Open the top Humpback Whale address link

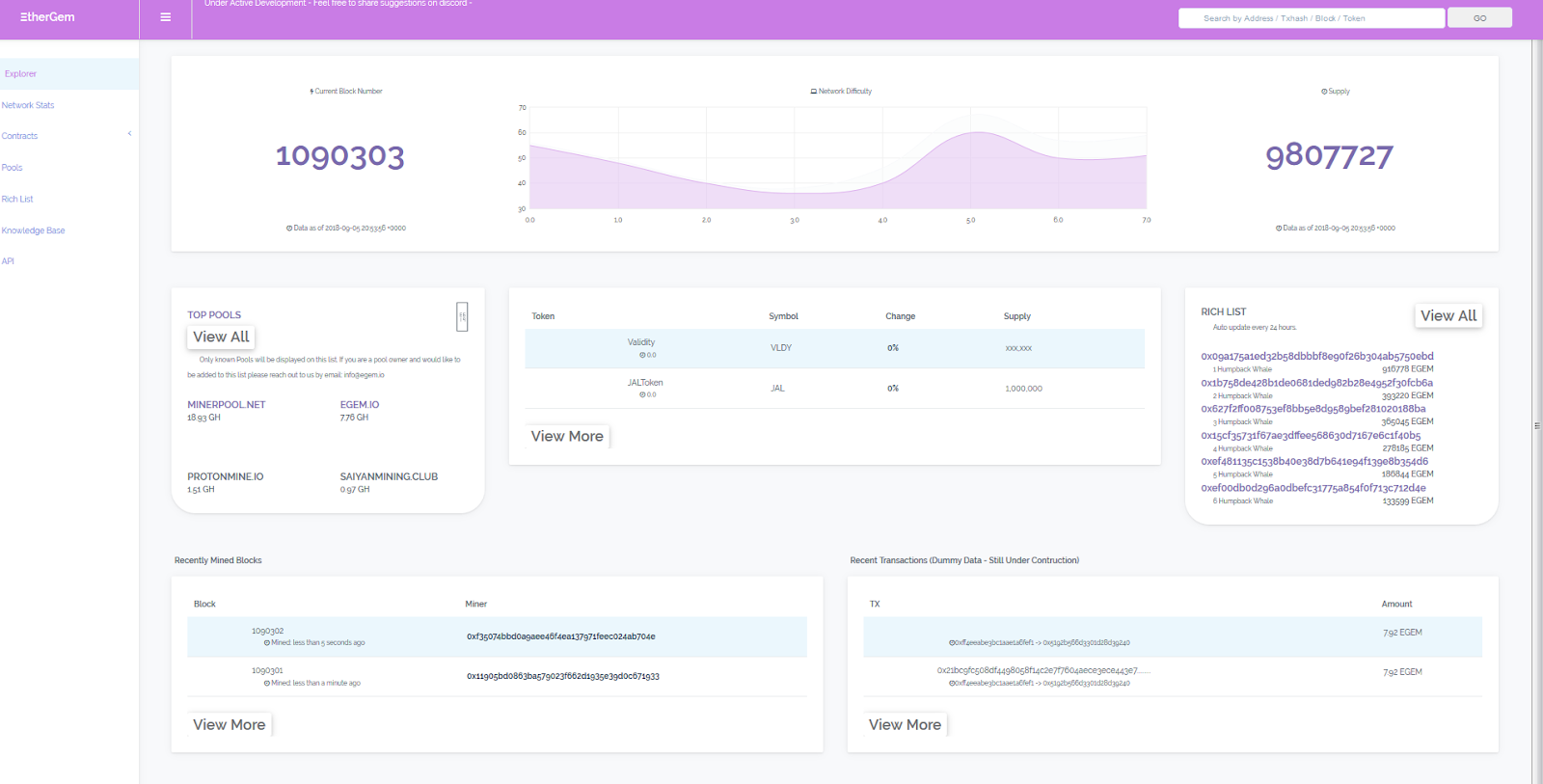[x=1317, y=356]
